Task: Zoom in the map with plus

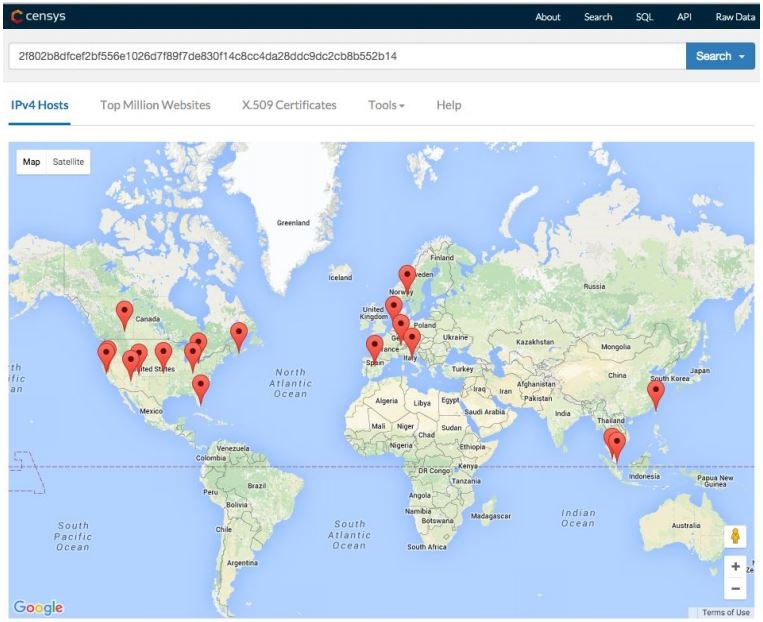Action: click(735, 567)
